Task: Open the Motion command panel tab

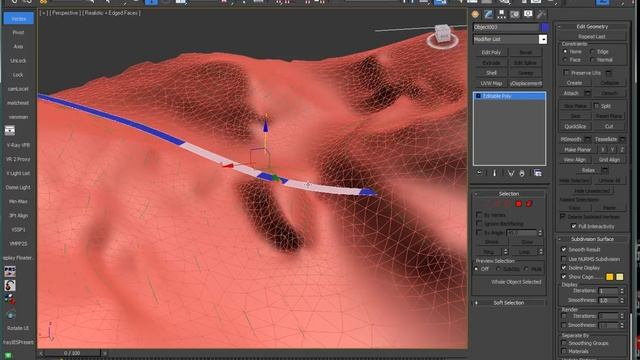Action: click(515, 14)
